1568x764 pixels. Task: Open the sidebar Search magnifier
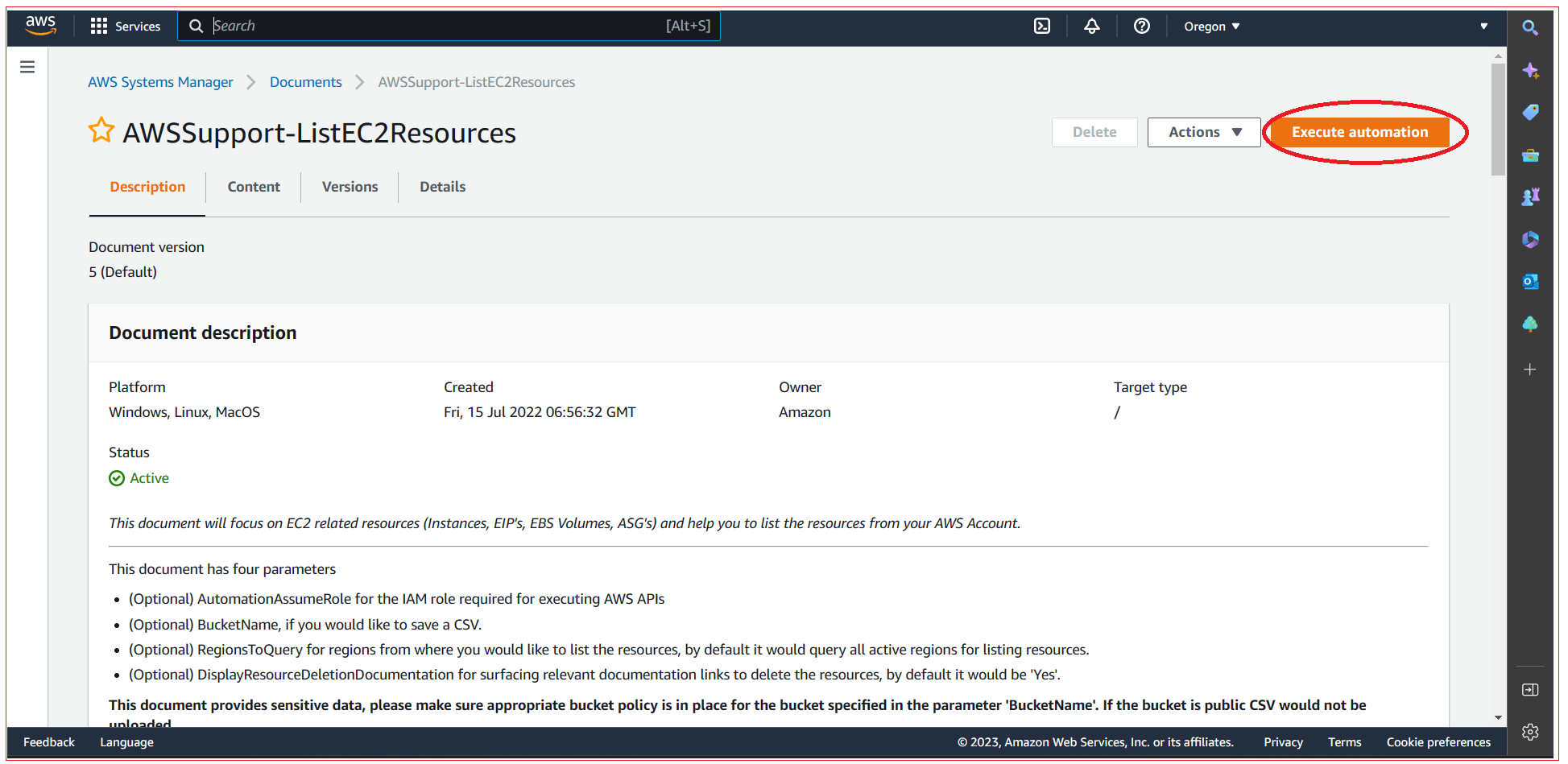coord(1530,27)
